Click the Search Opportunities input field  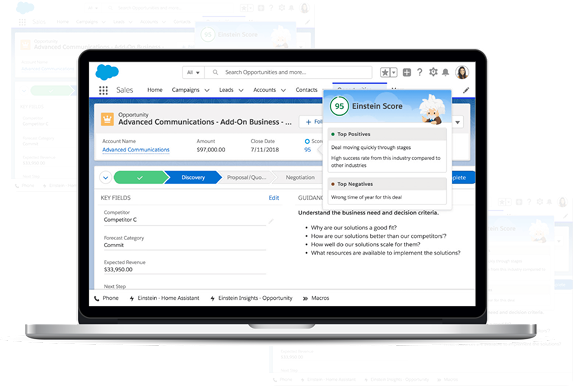tap(288, 73)
